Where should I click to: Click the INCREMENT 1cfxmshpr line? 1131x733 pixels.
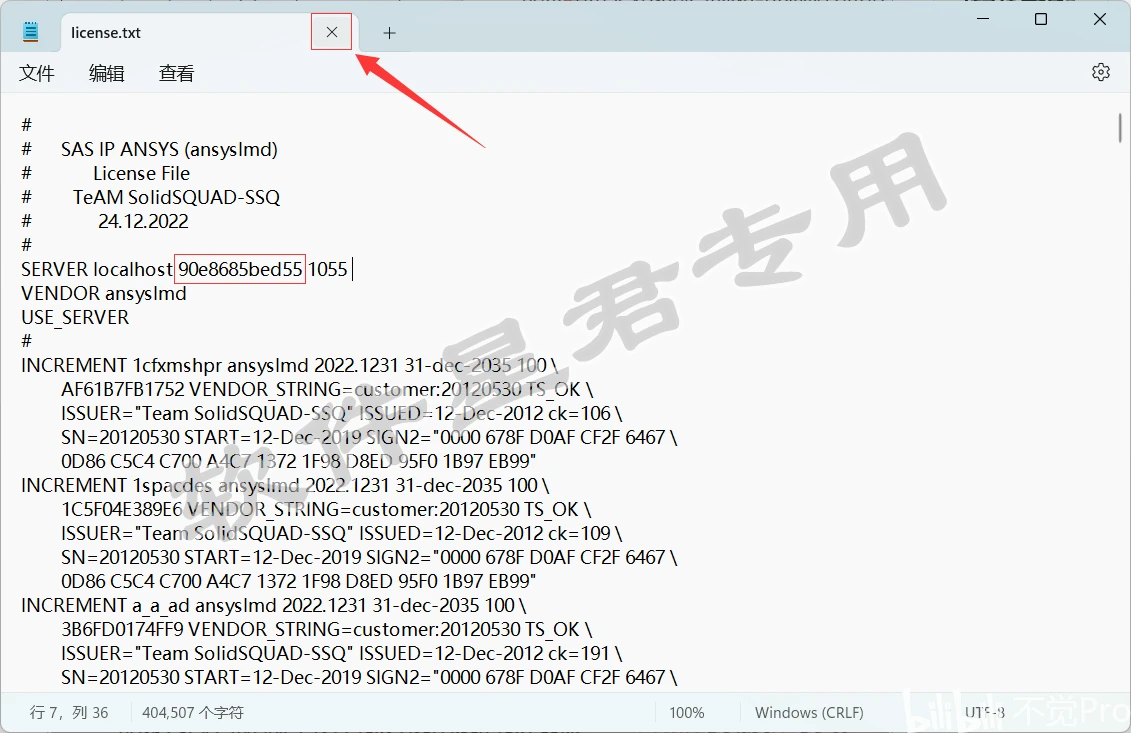pyautogui.click(x=289, y=365)
